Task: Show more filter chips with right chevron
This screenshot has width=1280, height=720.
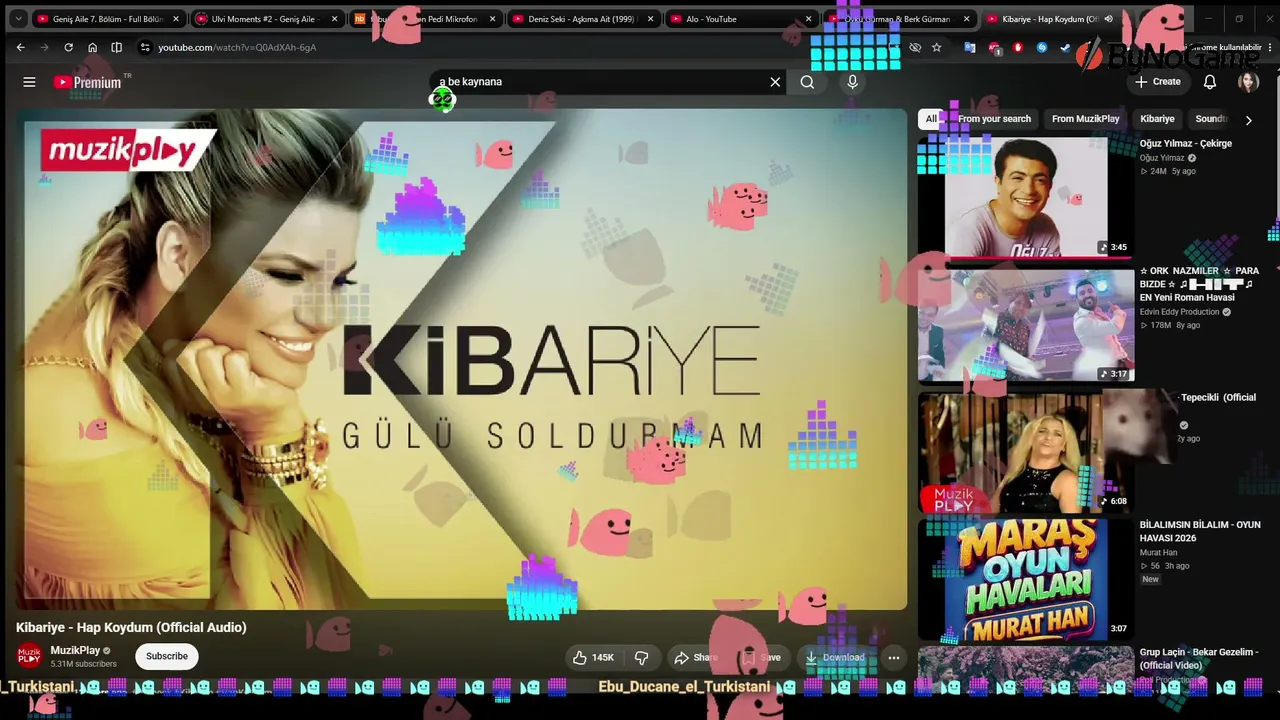Action: pos(1248,120)
